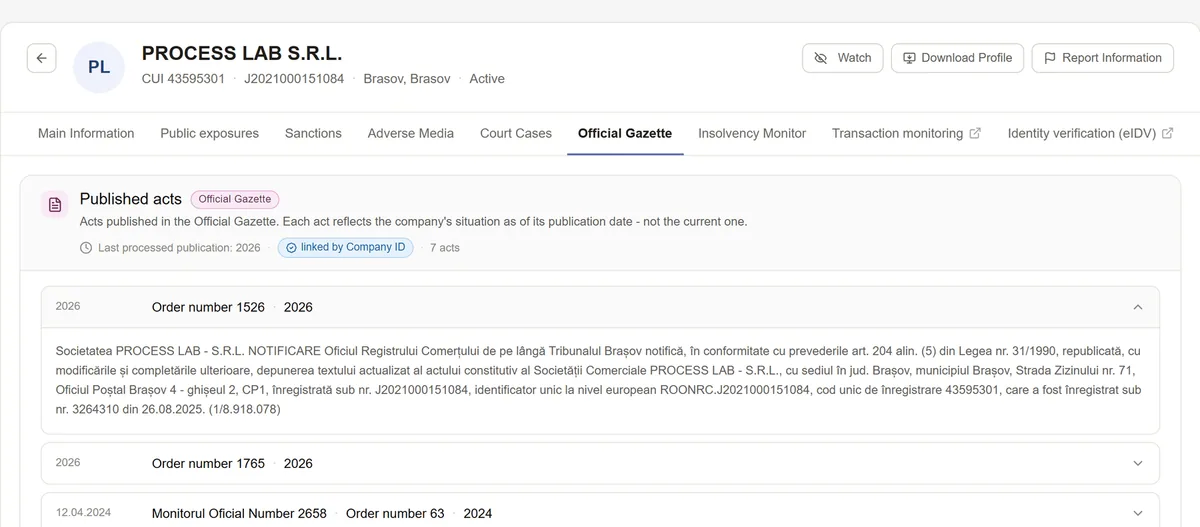Open the Main Information tab

86,133
